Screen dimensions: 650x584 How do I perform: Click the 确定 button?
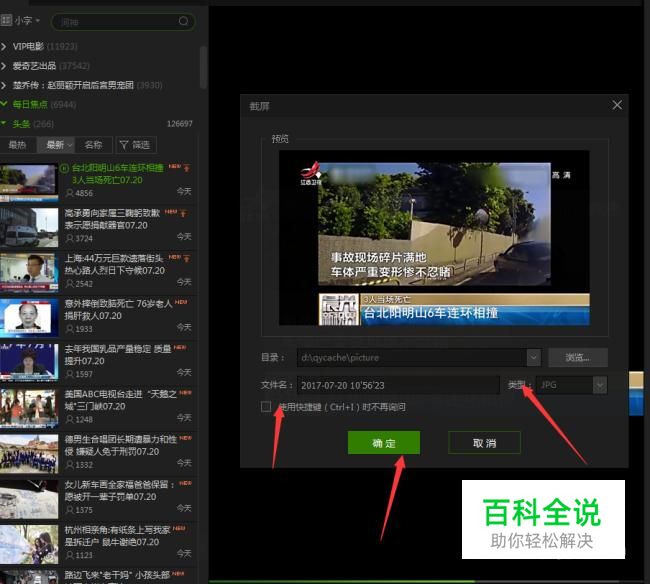coord(383,443)
